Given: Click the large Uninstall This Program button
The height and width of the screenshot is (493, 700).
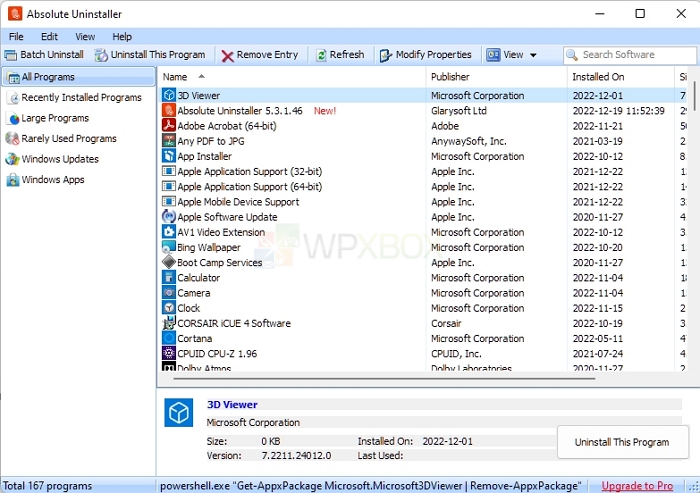Looking at the screenshot, I should 622,442.
